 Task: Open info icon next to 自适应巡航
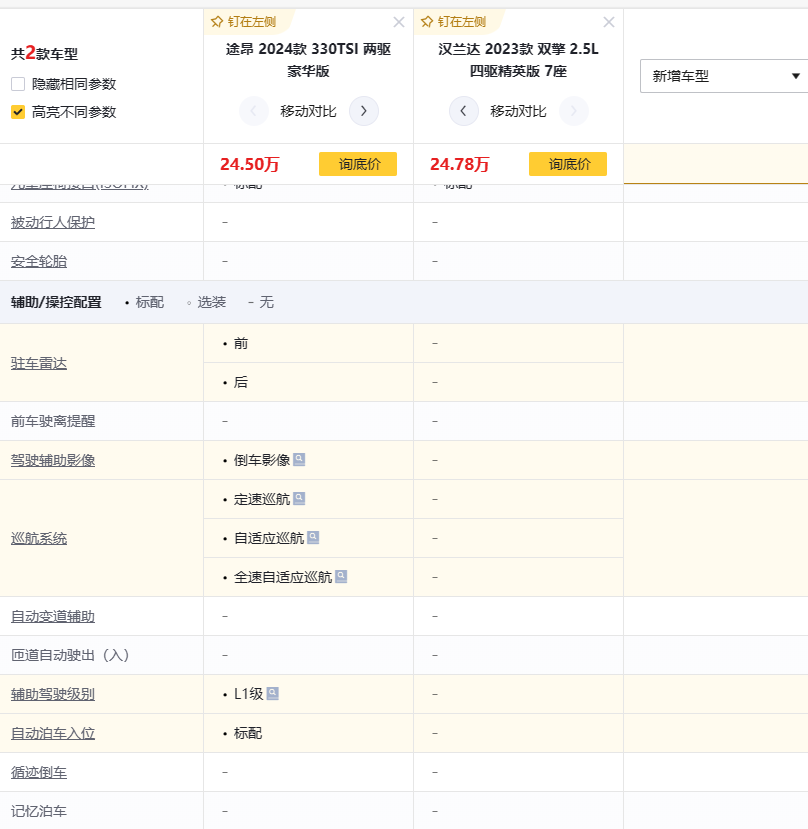pyautogui.click(x=313, y=537)
